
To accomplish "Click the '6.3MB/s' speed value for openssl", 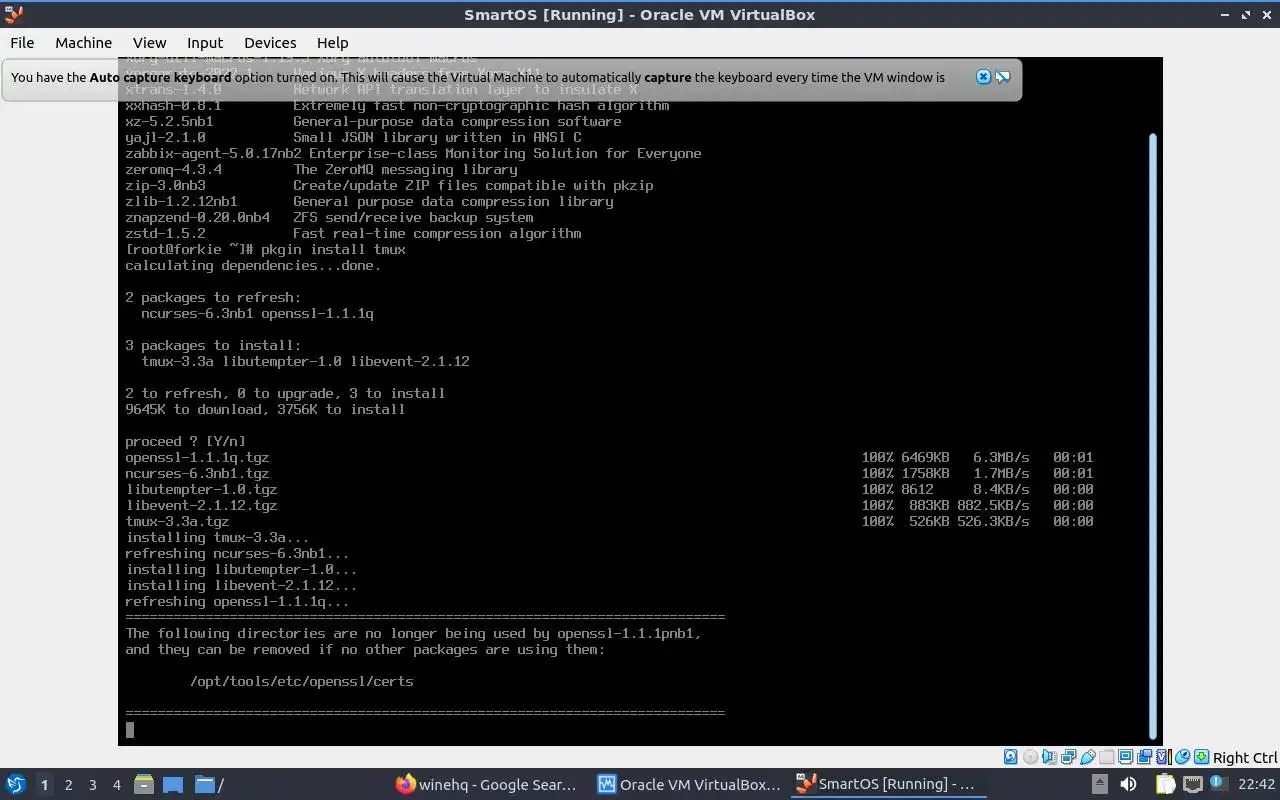I will pos(1001,457).
